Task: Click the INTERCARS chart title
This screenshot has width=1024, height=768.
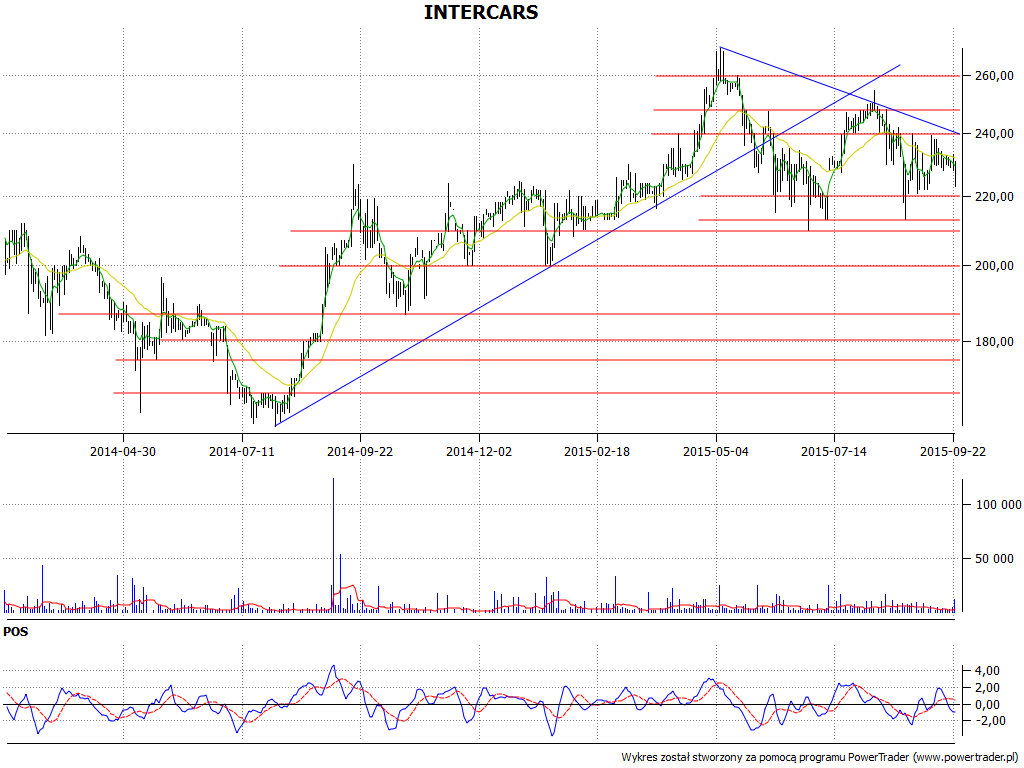Action: click(x=481, y=12)
